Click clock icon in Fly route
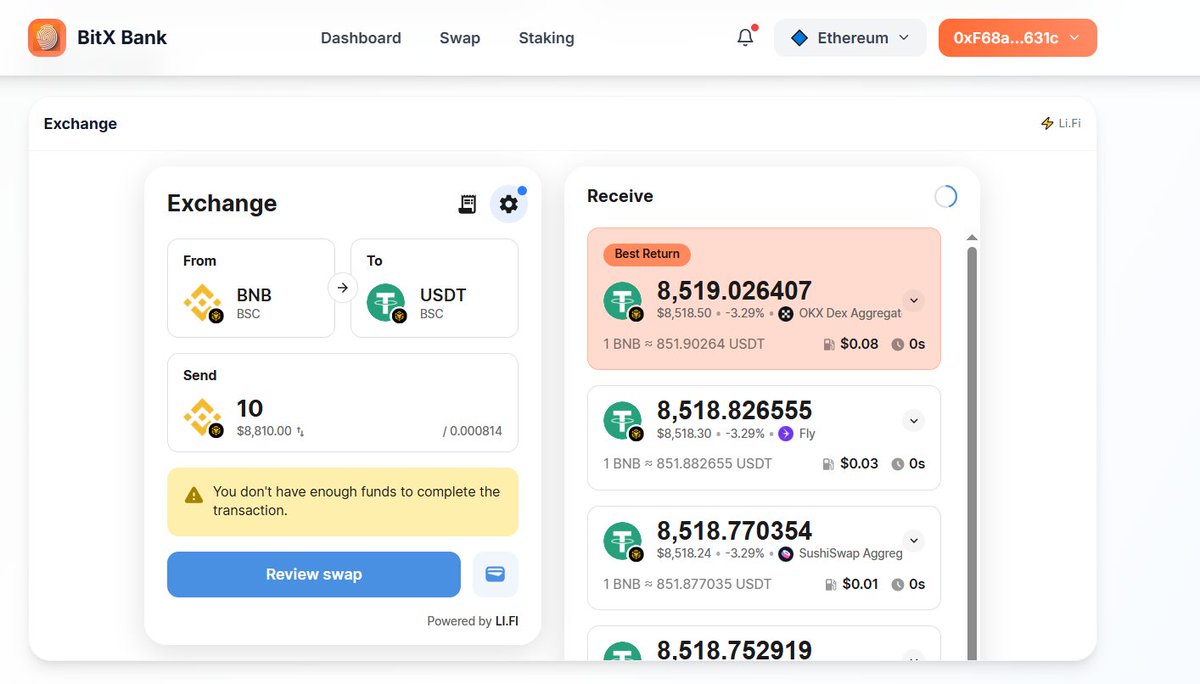 click(898, 464)
